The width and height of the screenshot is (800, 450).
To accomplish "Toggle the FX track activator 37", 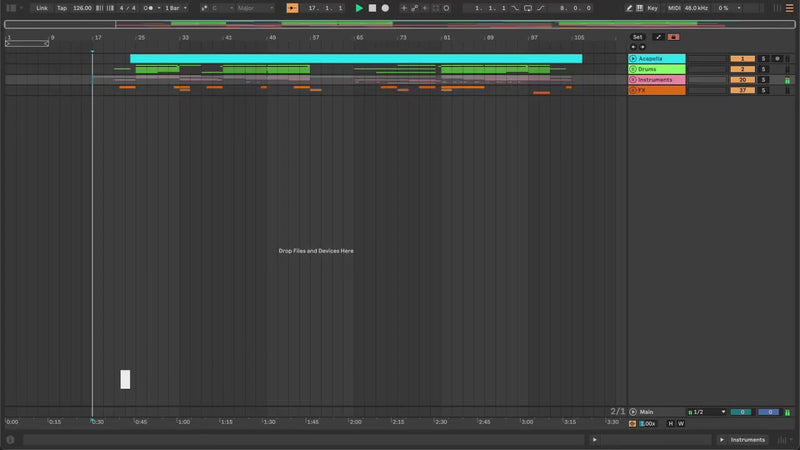I will click(x=742, y=90).
